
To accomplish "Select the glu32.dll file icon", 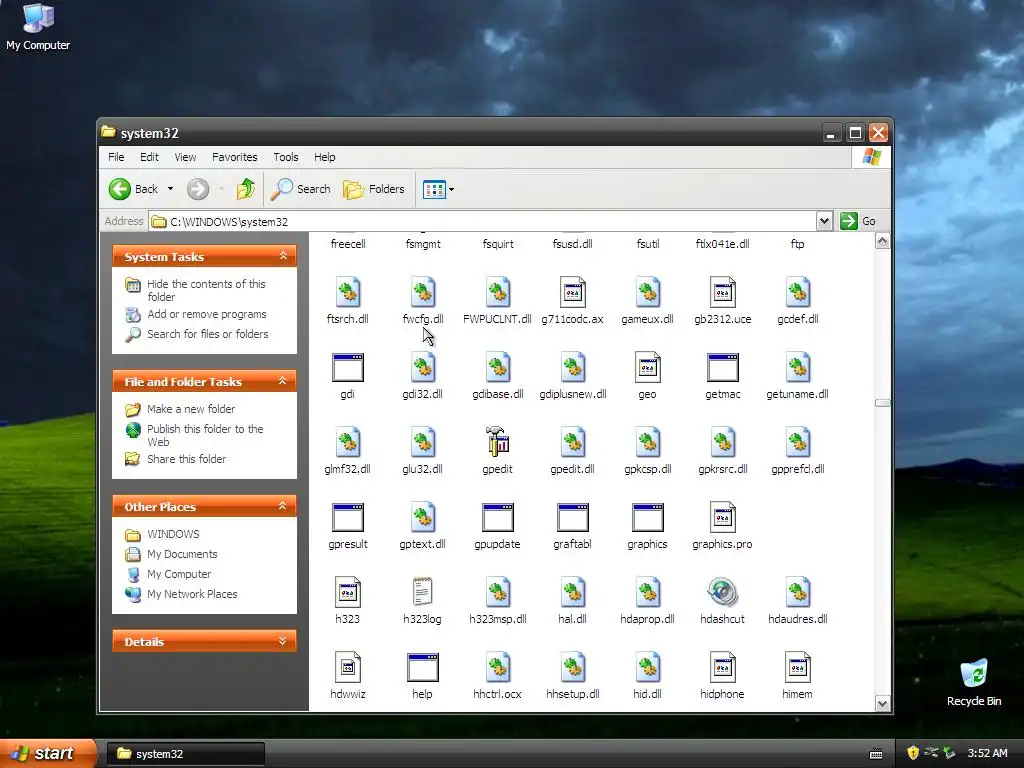I will point(423,442).
